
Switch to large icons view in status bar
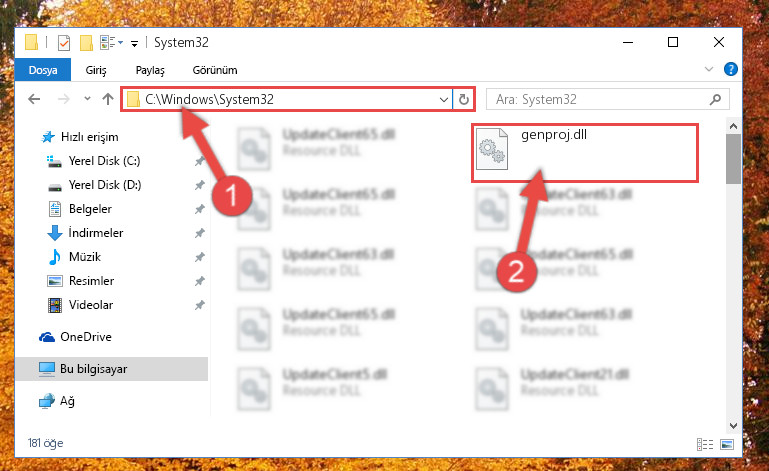[x=727, y=445]
